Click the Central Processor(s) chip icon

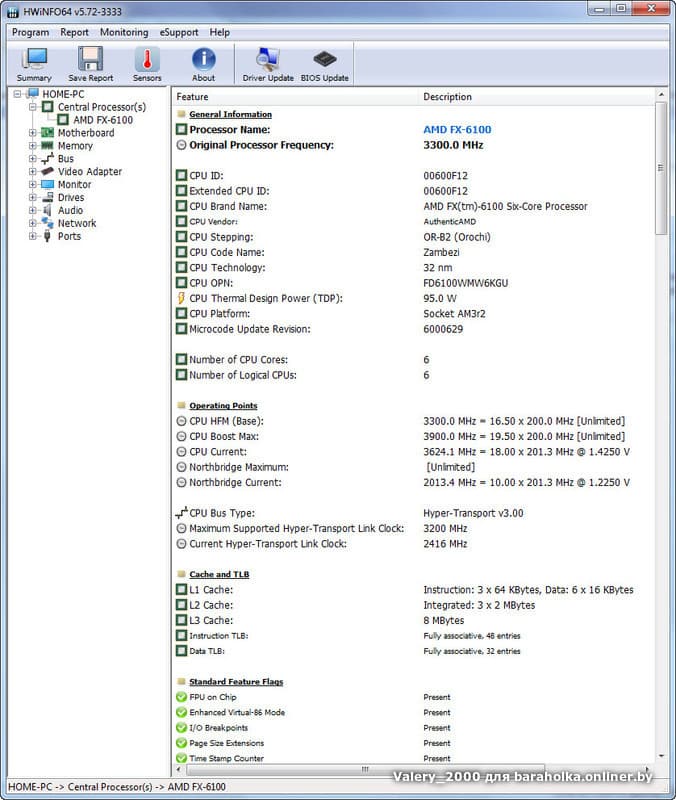coord(47,107)
